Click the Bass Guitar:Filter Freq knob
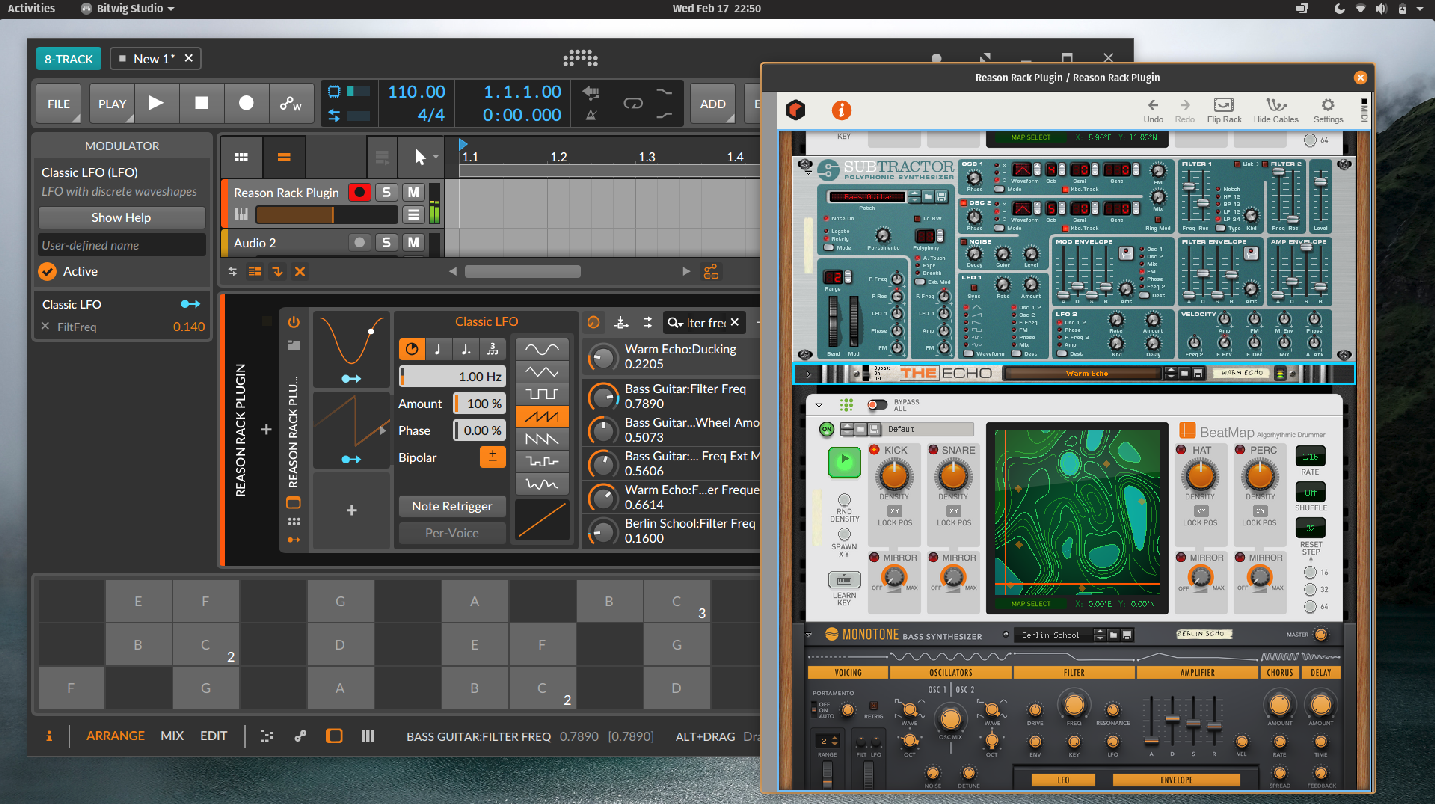Viewport: 1435px width, 804px height. pyautogui.click(x=603, y=396)
